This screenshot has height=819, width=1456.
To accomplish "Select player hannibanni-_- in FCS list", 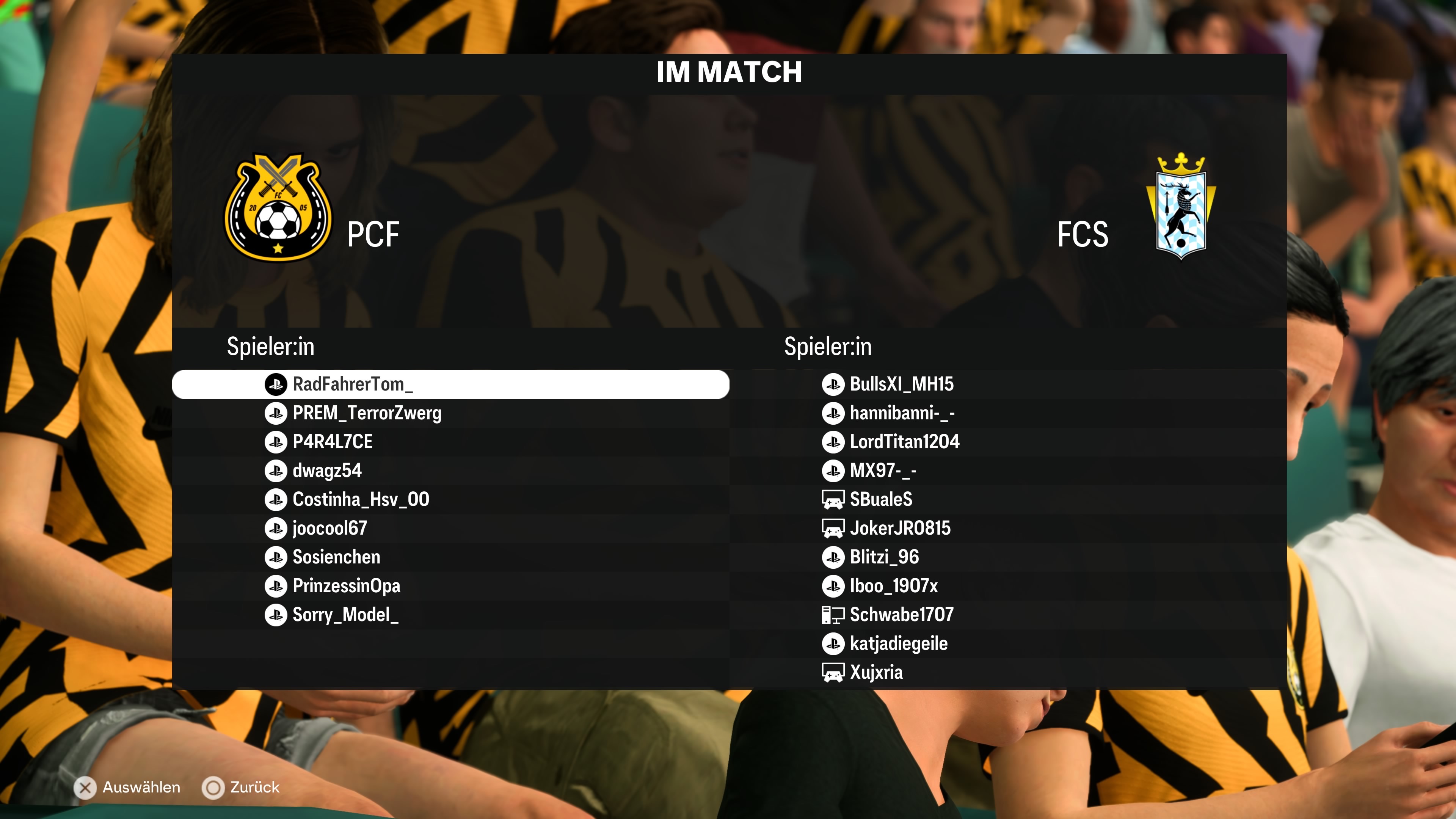I will (x=1008, y=413).
